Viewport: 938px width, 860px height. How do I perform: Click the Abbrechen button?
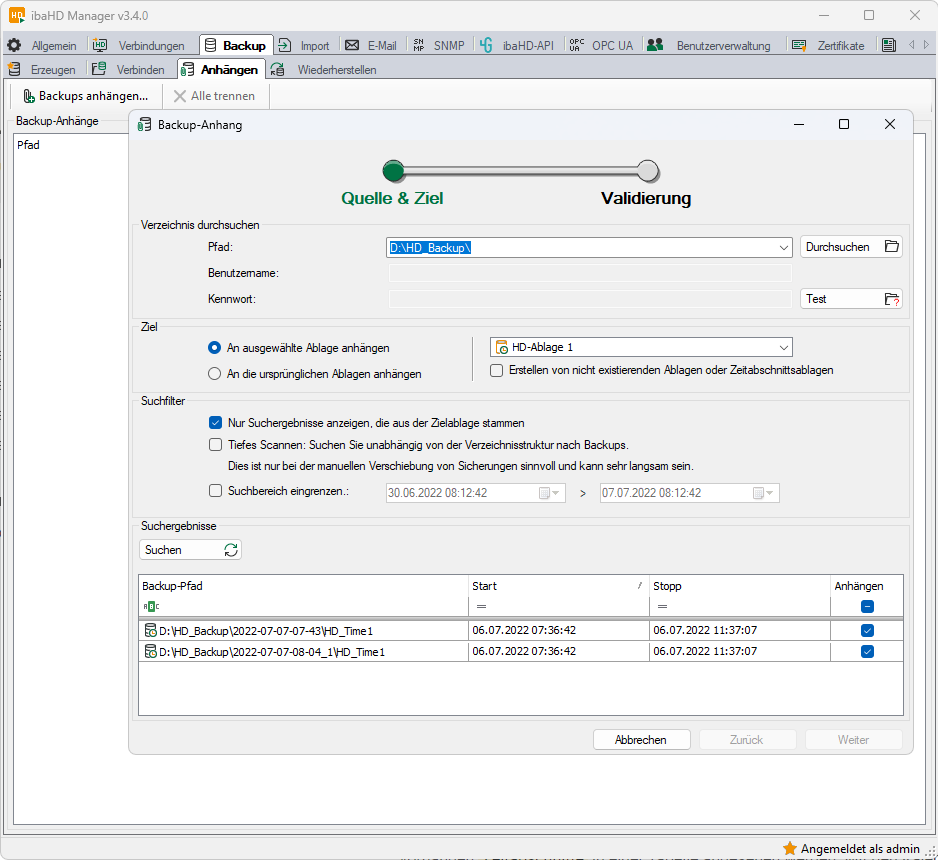coord(641,740)
